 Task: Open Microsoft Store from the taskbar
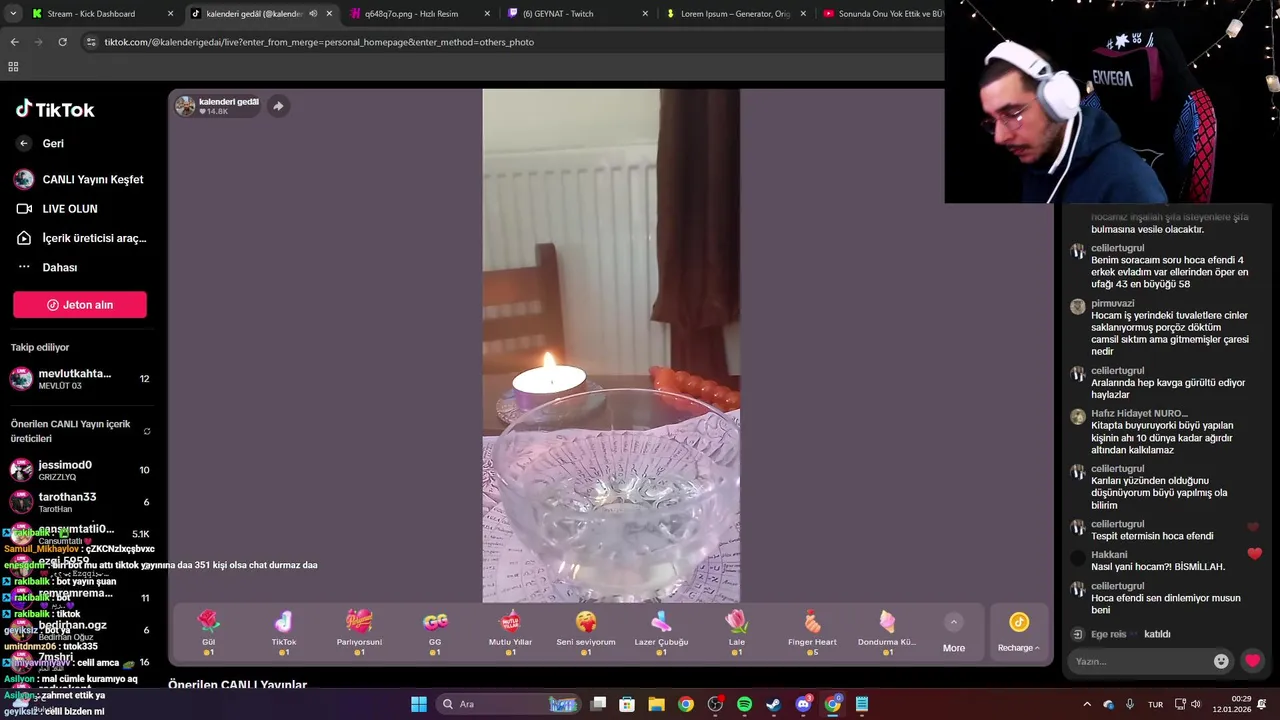click(x=627, y=704)
